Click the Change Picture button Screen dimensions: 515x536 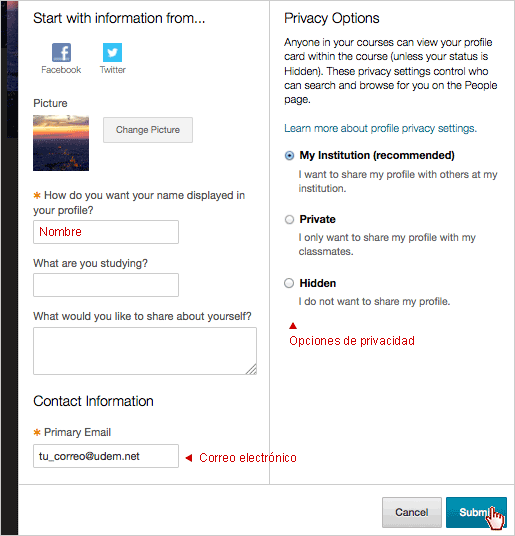coord(148,130)
